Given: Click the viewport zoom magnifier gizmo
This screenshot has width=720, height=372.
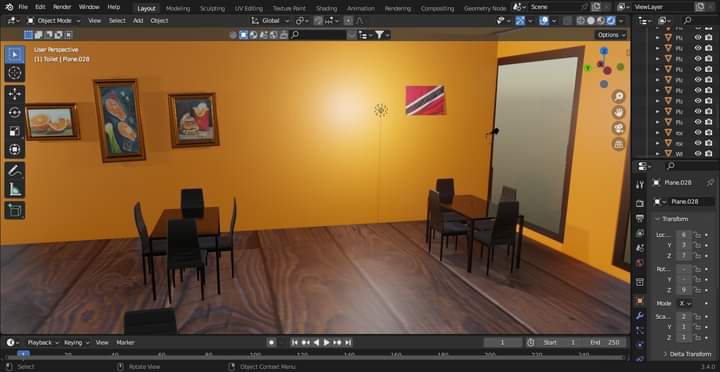Looking at the screenshot, I should click(619, 96).
